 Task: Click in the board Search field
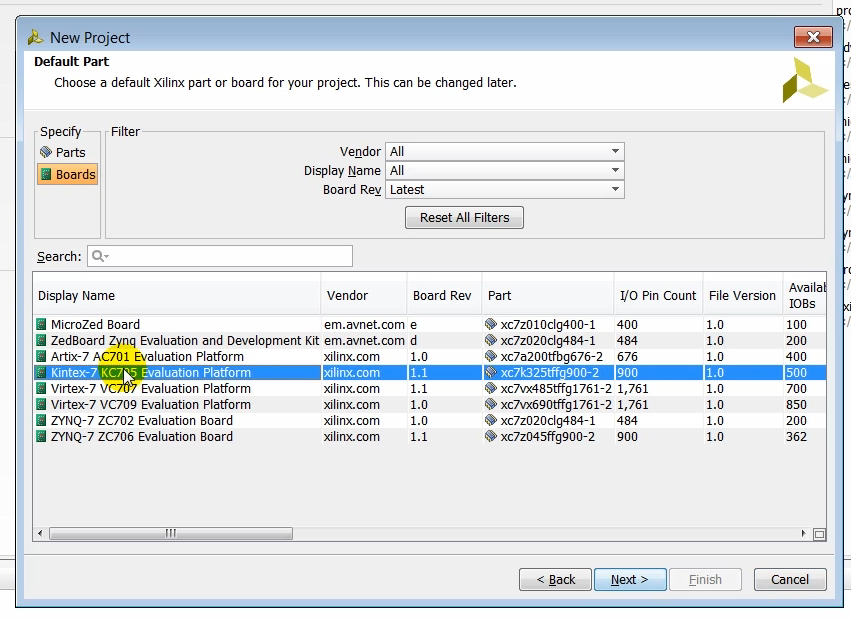228,256
